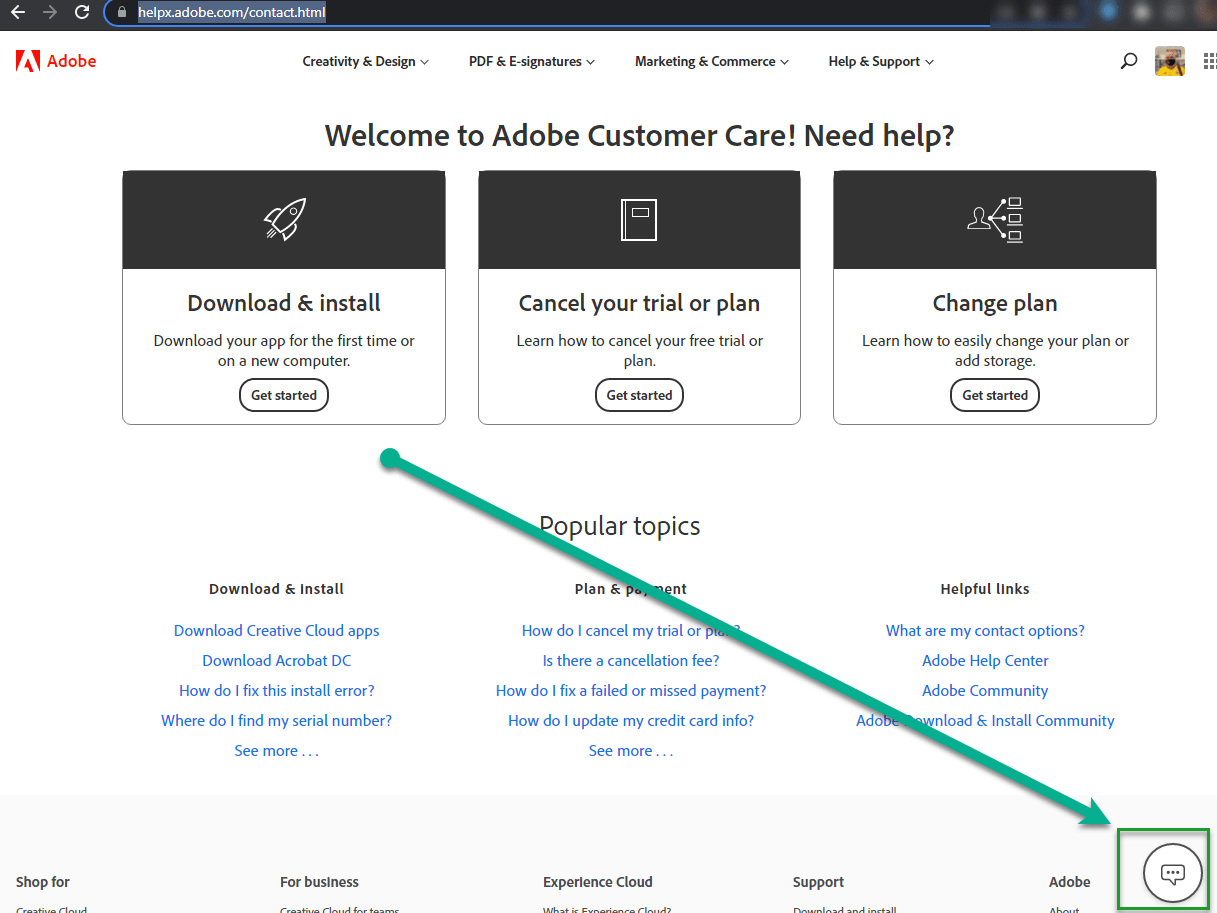This screenshot has height=913, width=1217.
Task: Open the Adobe apps grid icon
Action: pos(1209,61)
